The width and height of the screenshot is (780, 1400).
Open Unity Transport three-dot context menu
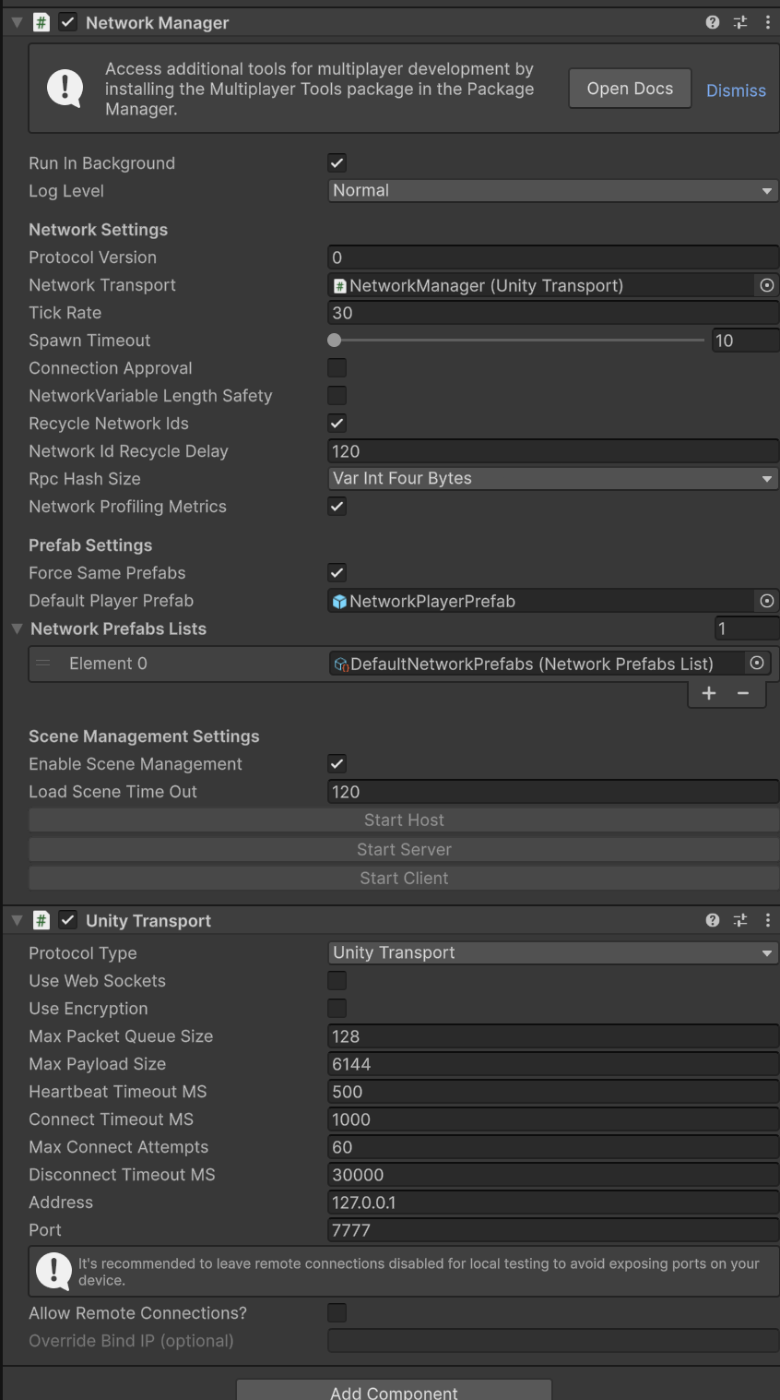pyautogui.click(x=767, y=921)
